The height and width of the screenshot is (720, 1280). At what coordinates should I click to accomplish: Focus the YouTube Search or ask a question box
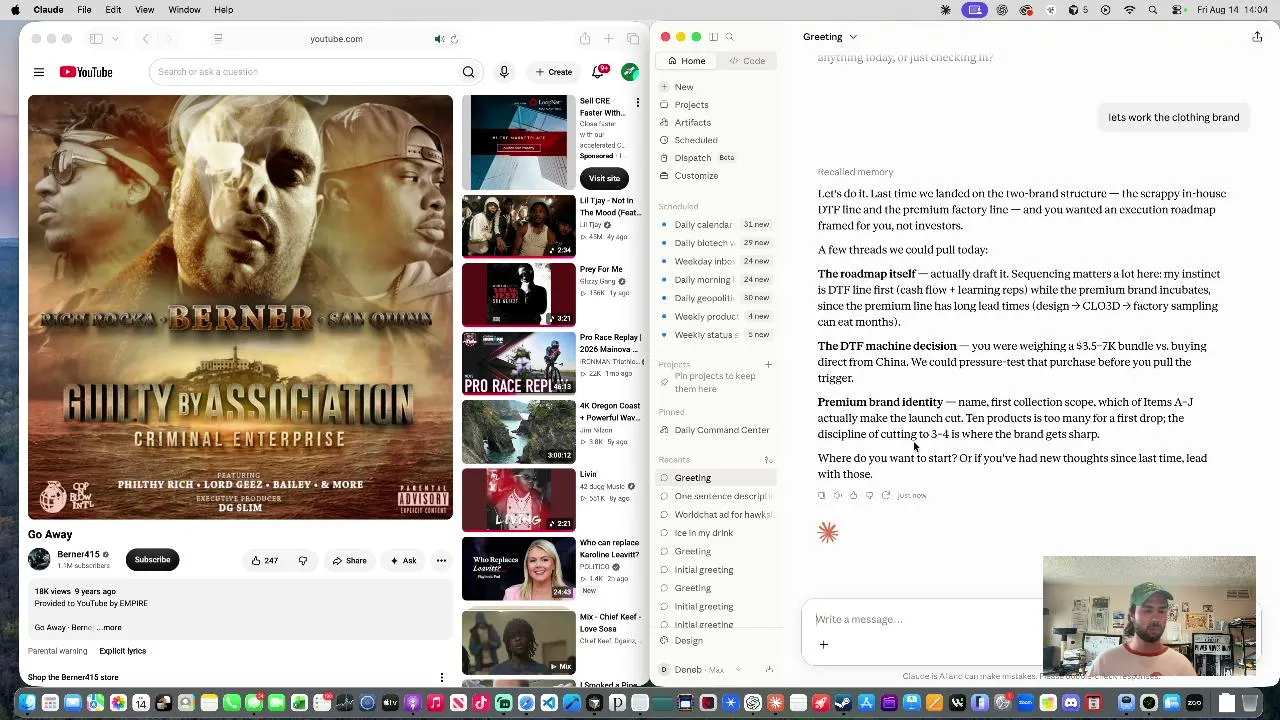click(x=305, y=72)
